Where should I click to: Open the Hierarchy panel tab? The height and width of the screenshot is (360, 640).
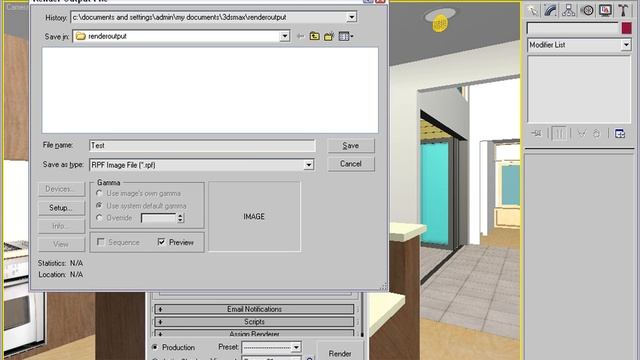569,10
